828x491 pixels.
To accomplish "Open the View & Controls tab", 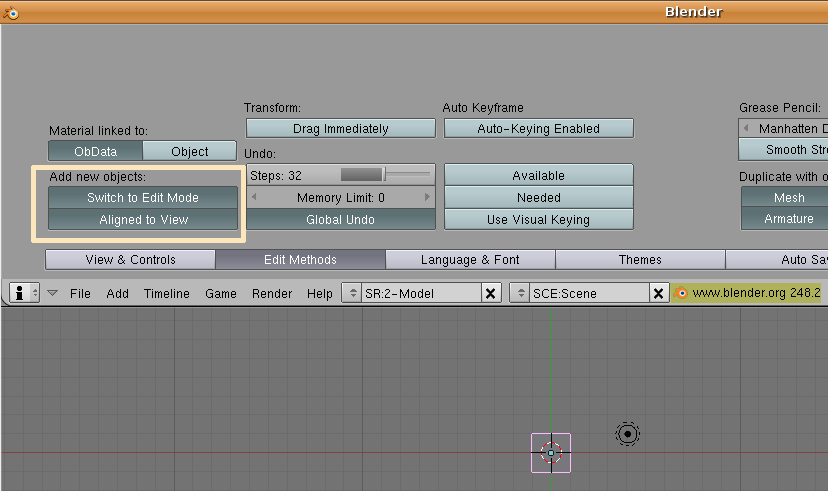I will coord(130,259).
